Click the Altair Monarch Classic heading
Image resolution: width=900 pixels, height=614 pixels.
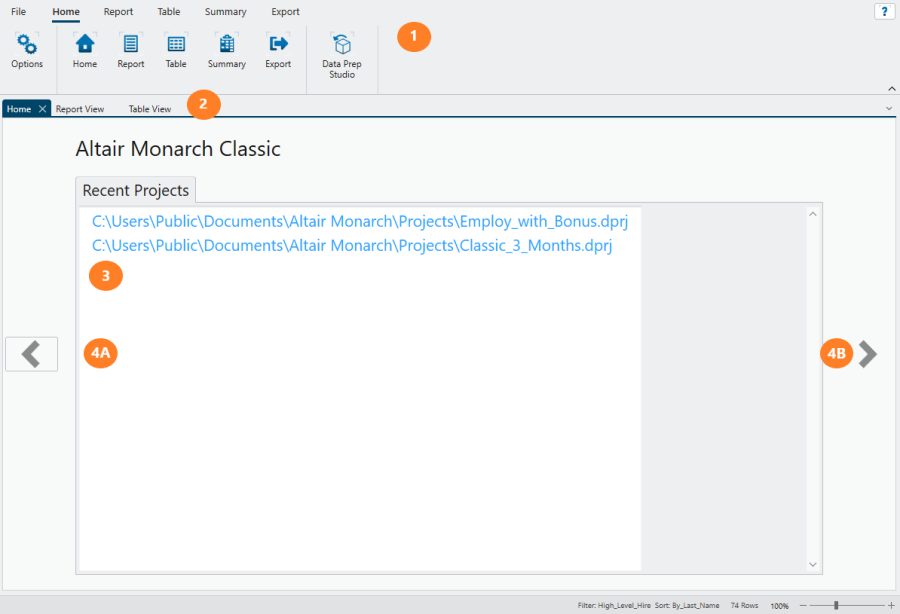(x=178, y=149)
